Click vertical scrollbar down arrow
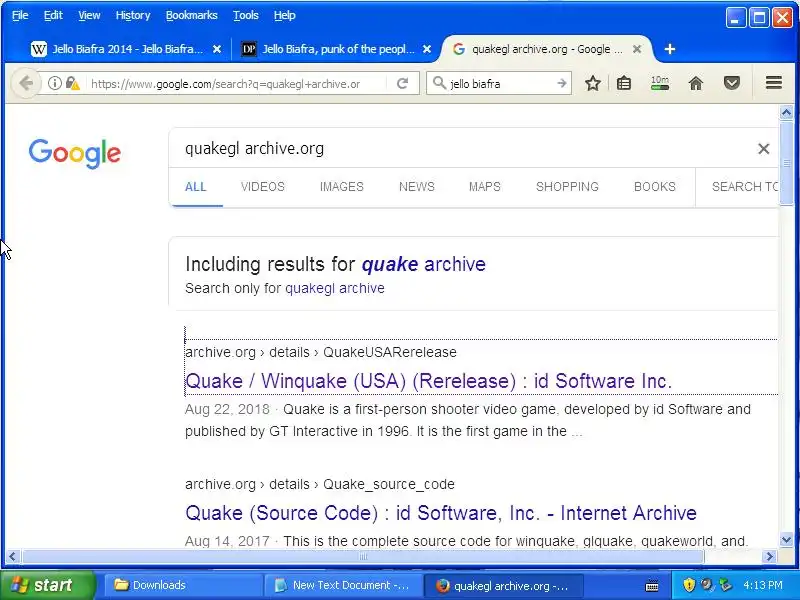800x600 pixels. [786, 539]
